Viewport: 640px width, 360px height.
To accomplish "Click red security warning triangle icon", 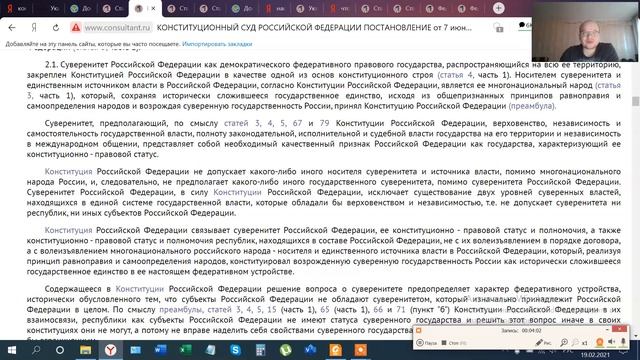I will click(76, 27).
